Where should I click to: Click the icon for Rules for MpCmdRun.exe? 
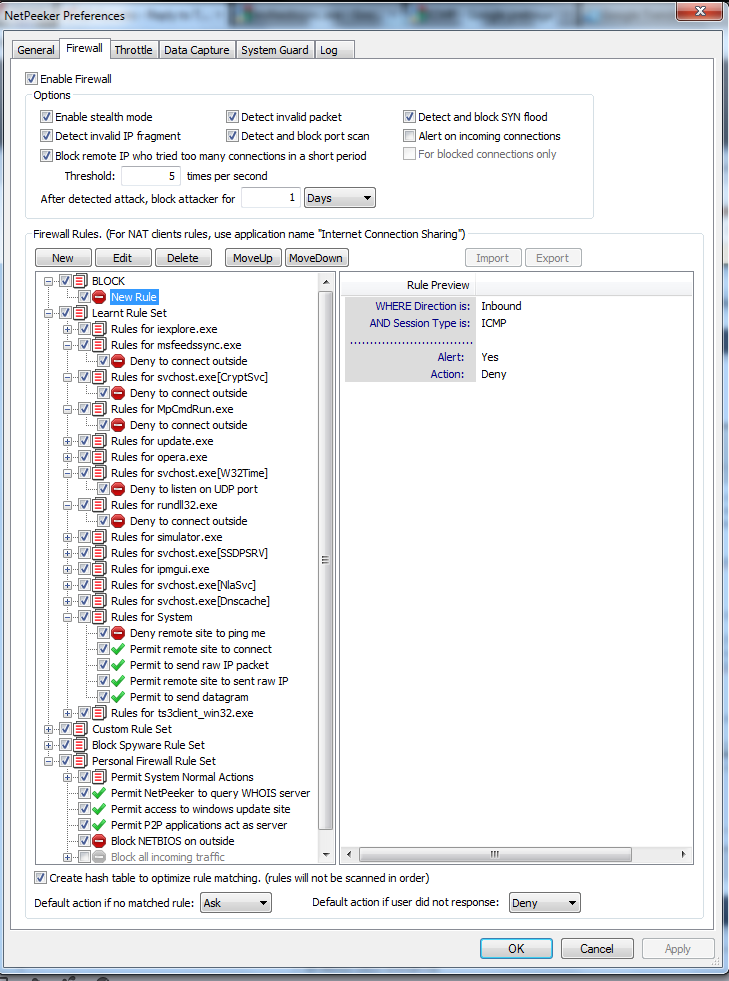click(99, 409)
